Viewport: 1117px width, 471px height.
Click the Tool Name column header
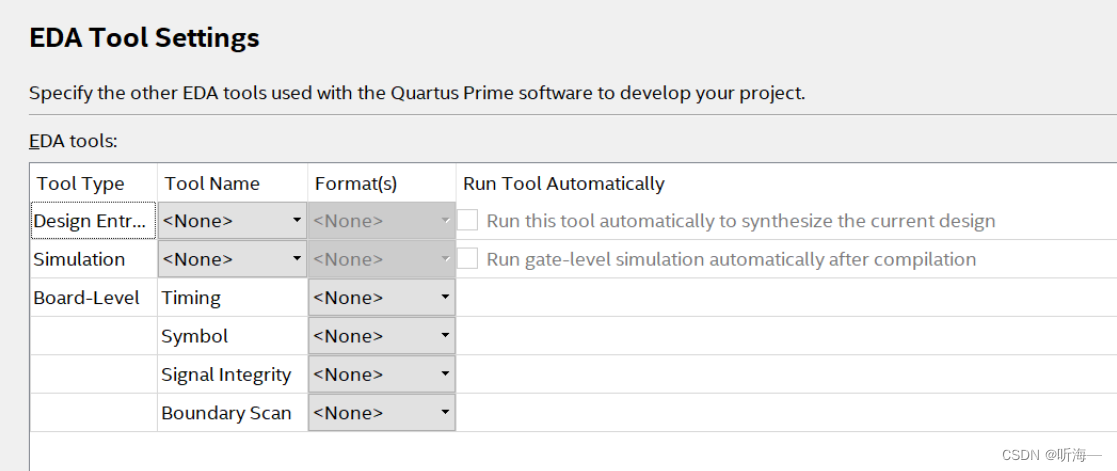click(212, 183)
